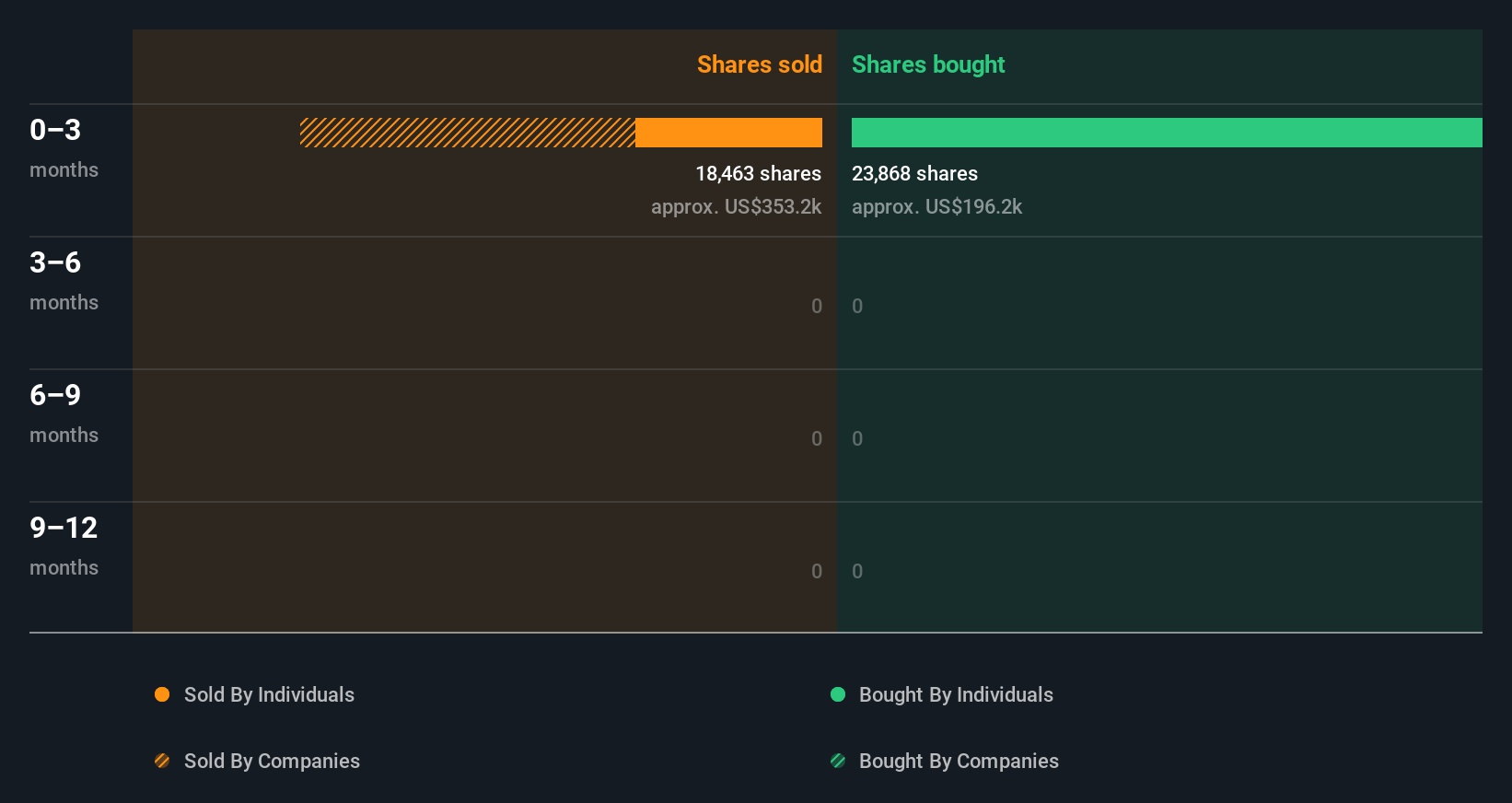Click the striped Sold By Companies legend icon
Viewport: 1512px width, 803px height.
click(162, 761)
